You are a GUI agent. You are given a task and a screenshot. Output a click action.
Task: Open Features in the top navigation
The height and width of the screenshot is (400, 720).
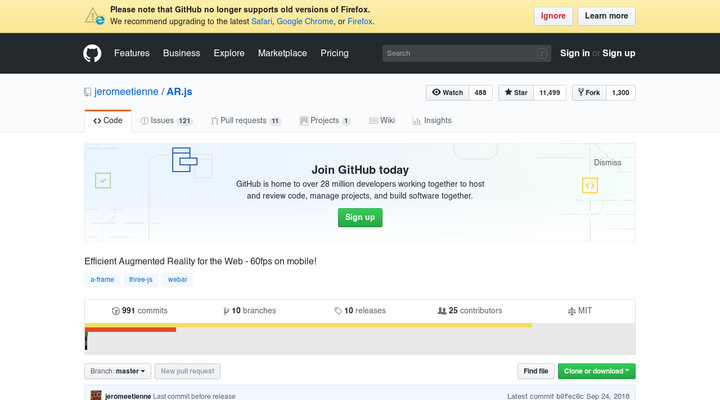(x=132, y=53)
